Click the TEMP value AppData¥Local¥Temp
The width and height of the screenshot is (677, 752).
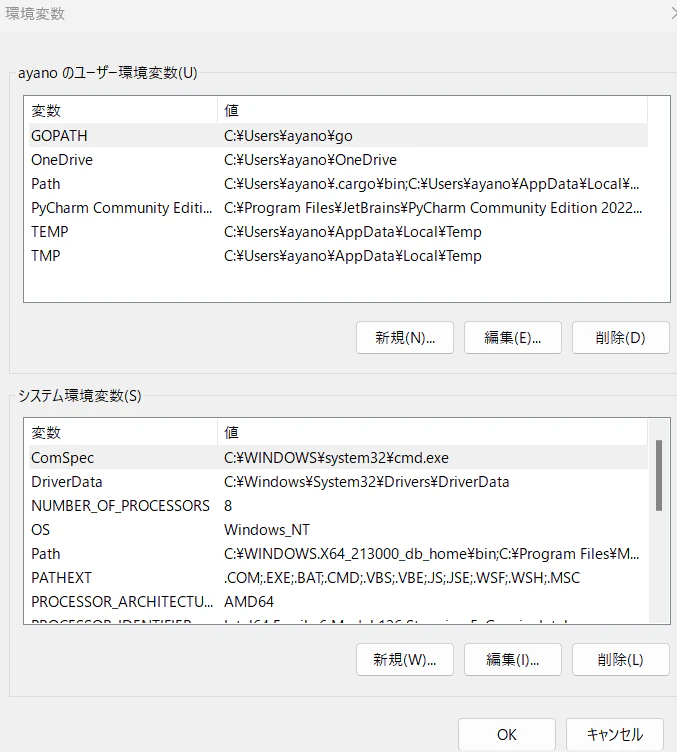[x=352, y=232]
